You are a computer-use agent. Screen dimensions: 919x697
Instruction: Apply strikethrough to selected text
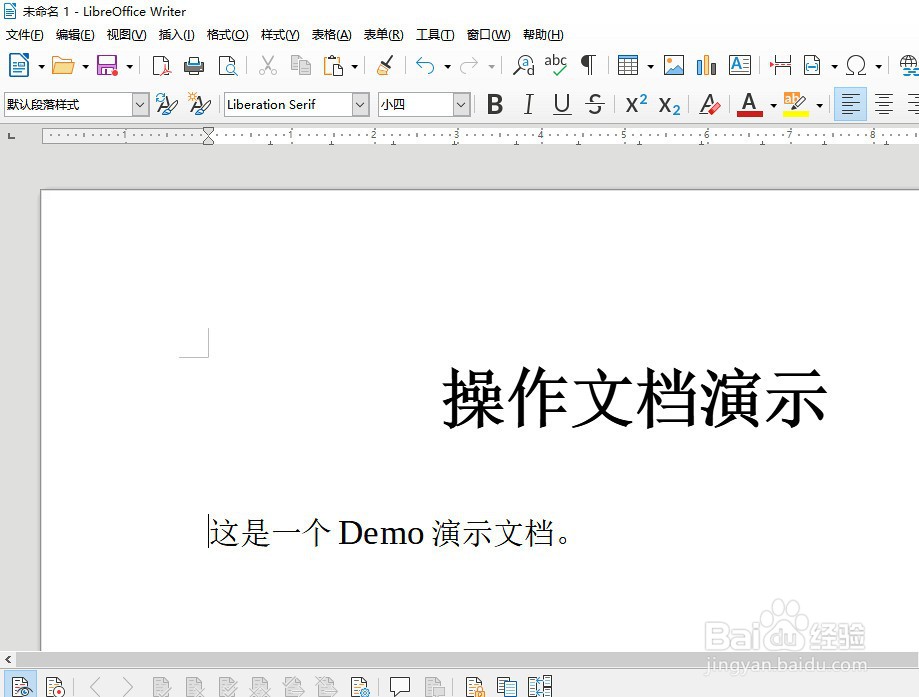pos(595,104)
